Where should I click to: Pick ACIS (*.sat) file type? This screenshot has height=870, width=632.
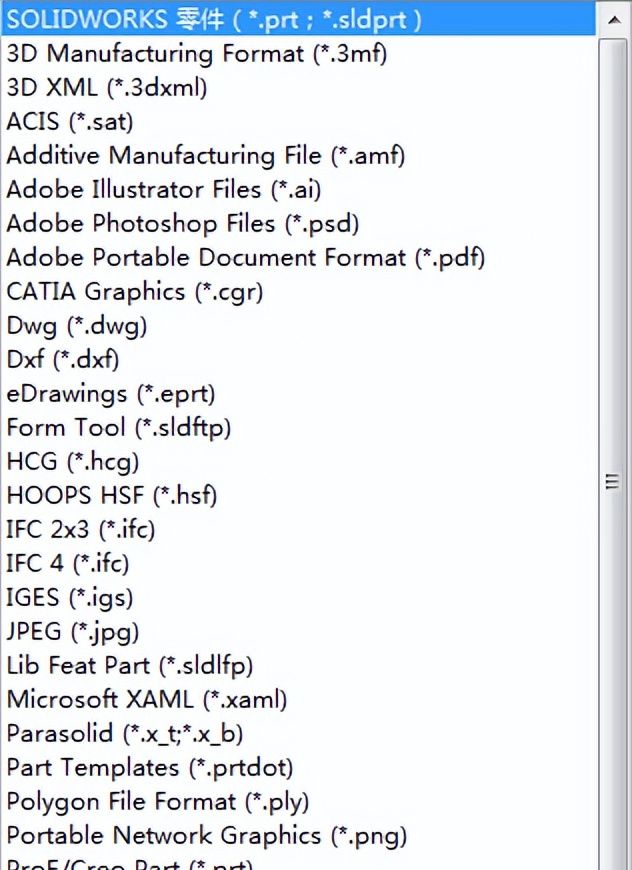tap(70, 121)
